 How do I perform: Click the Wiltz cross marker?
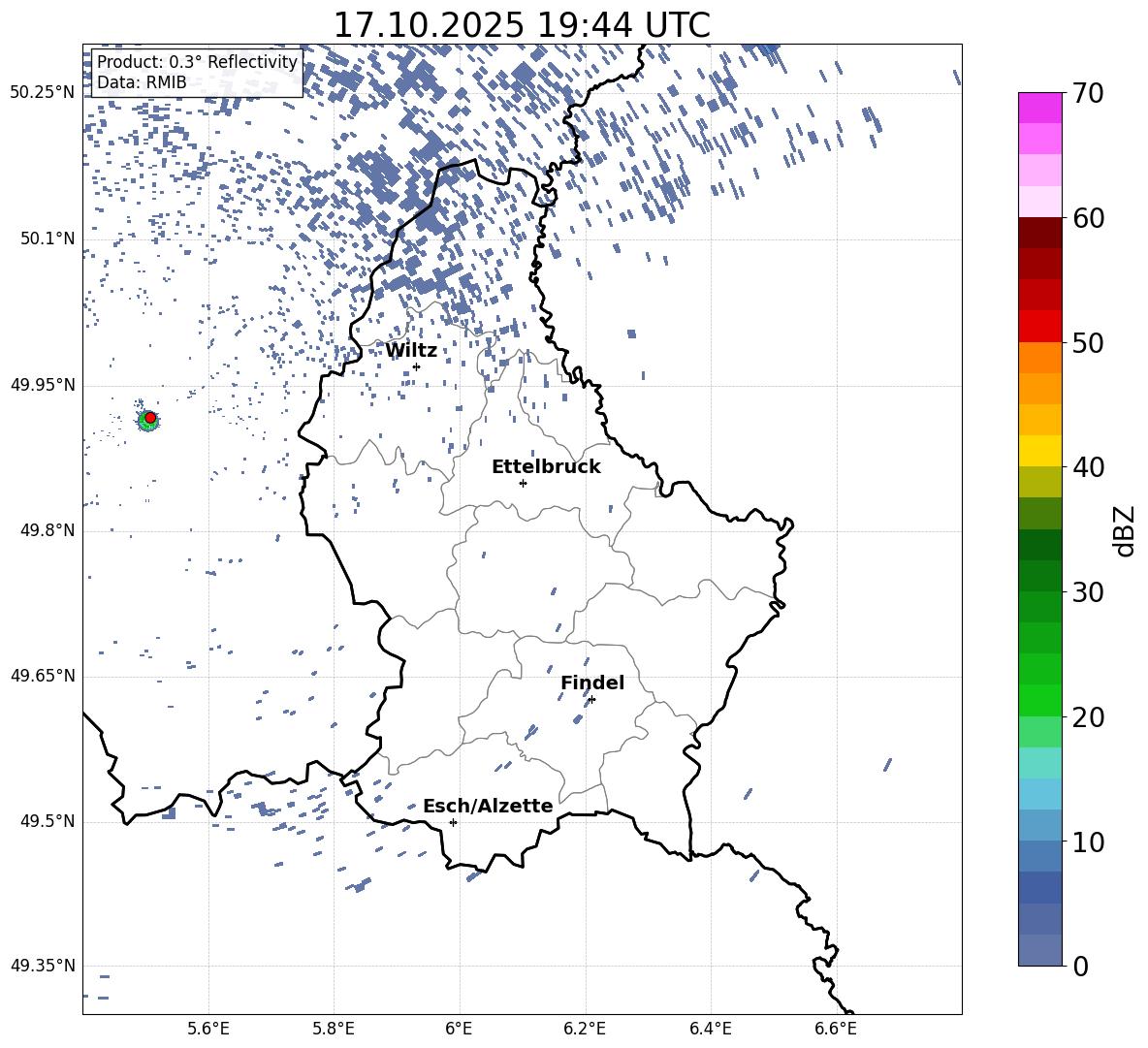tap(416, 366)
